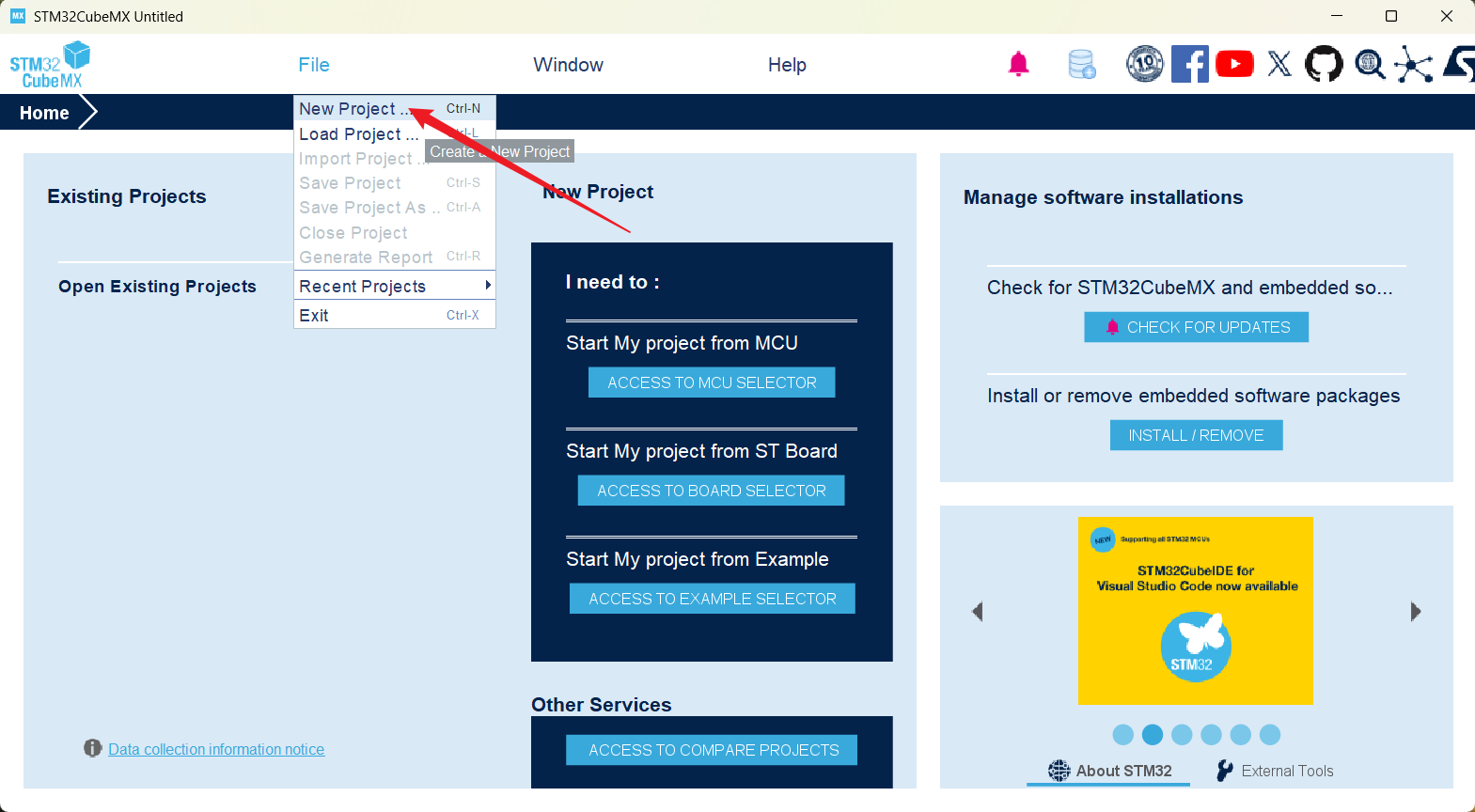Select Load Project in the File menu
The height and width of the screenshot is (812, 1475).
click(395, 134)
